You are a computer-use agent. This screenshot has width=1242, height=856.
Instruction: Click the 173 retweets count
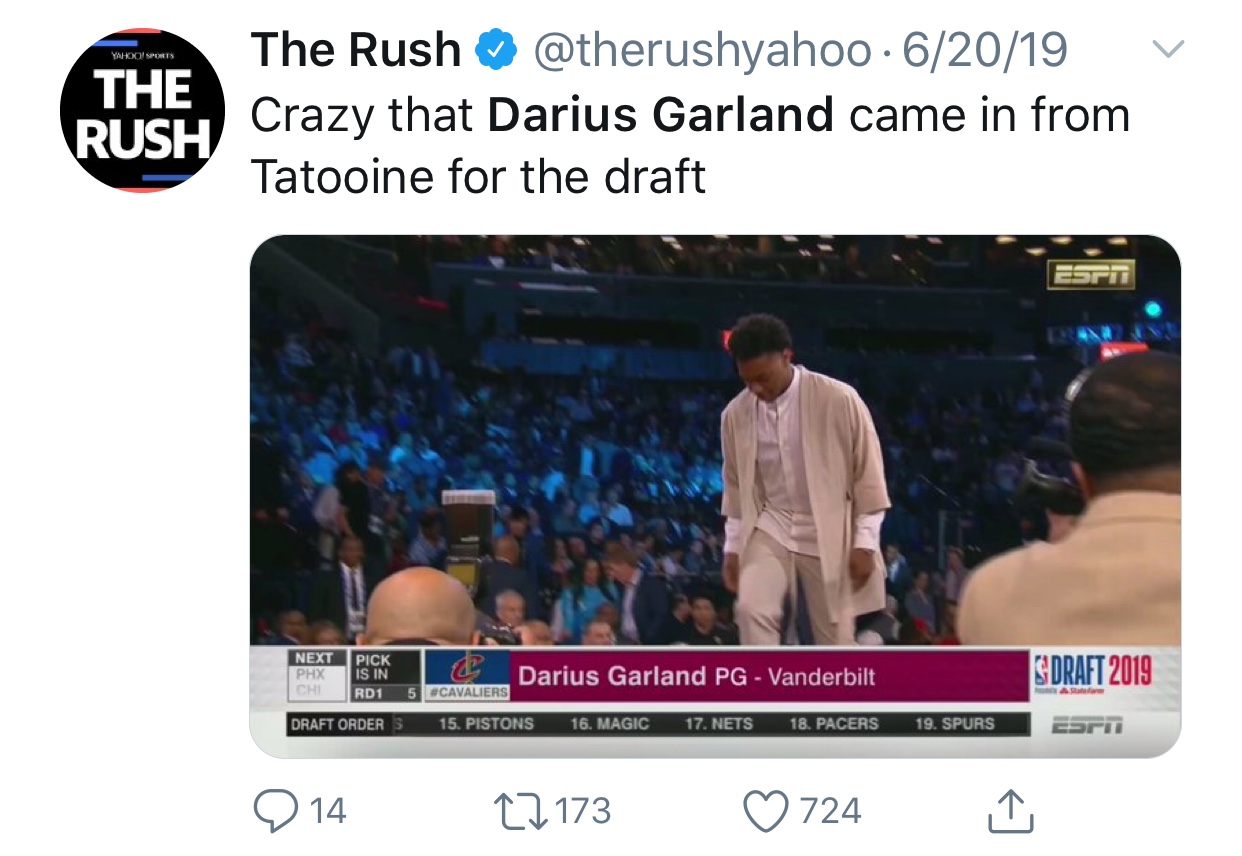[583, 811]
